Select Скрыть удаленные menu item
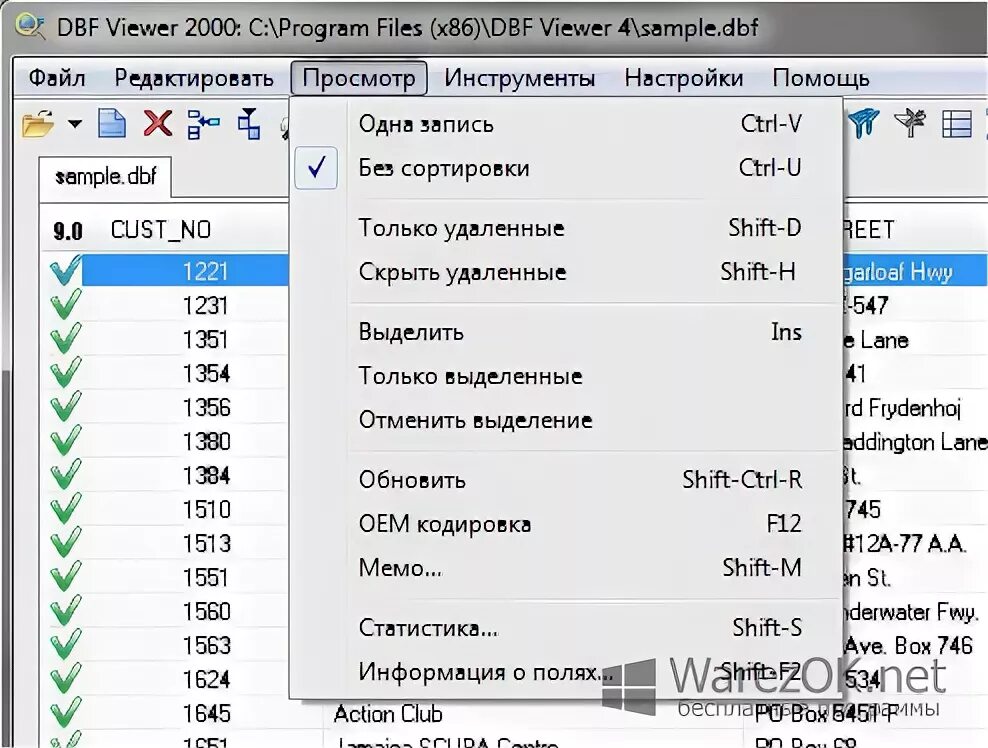The image size is (988, 748). (566, 272)
